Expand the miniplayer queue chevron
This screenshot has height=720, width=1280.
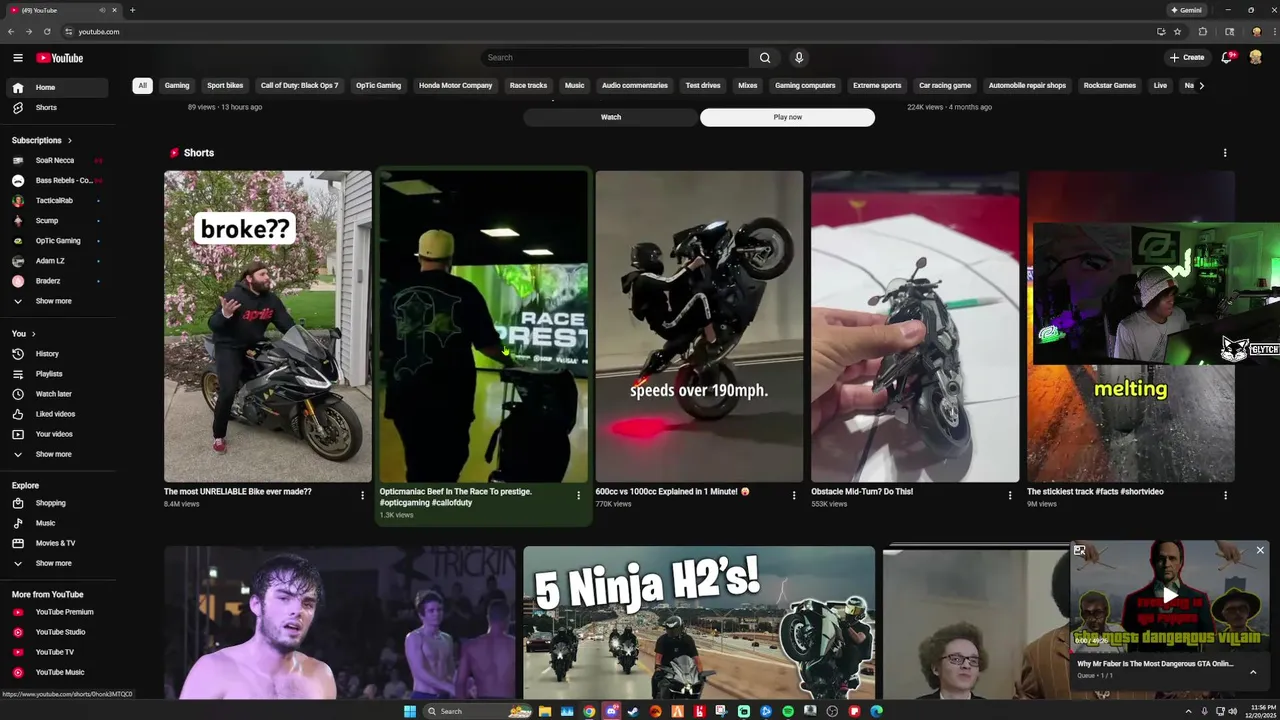pyautogui.click(x=1253, y=672)
